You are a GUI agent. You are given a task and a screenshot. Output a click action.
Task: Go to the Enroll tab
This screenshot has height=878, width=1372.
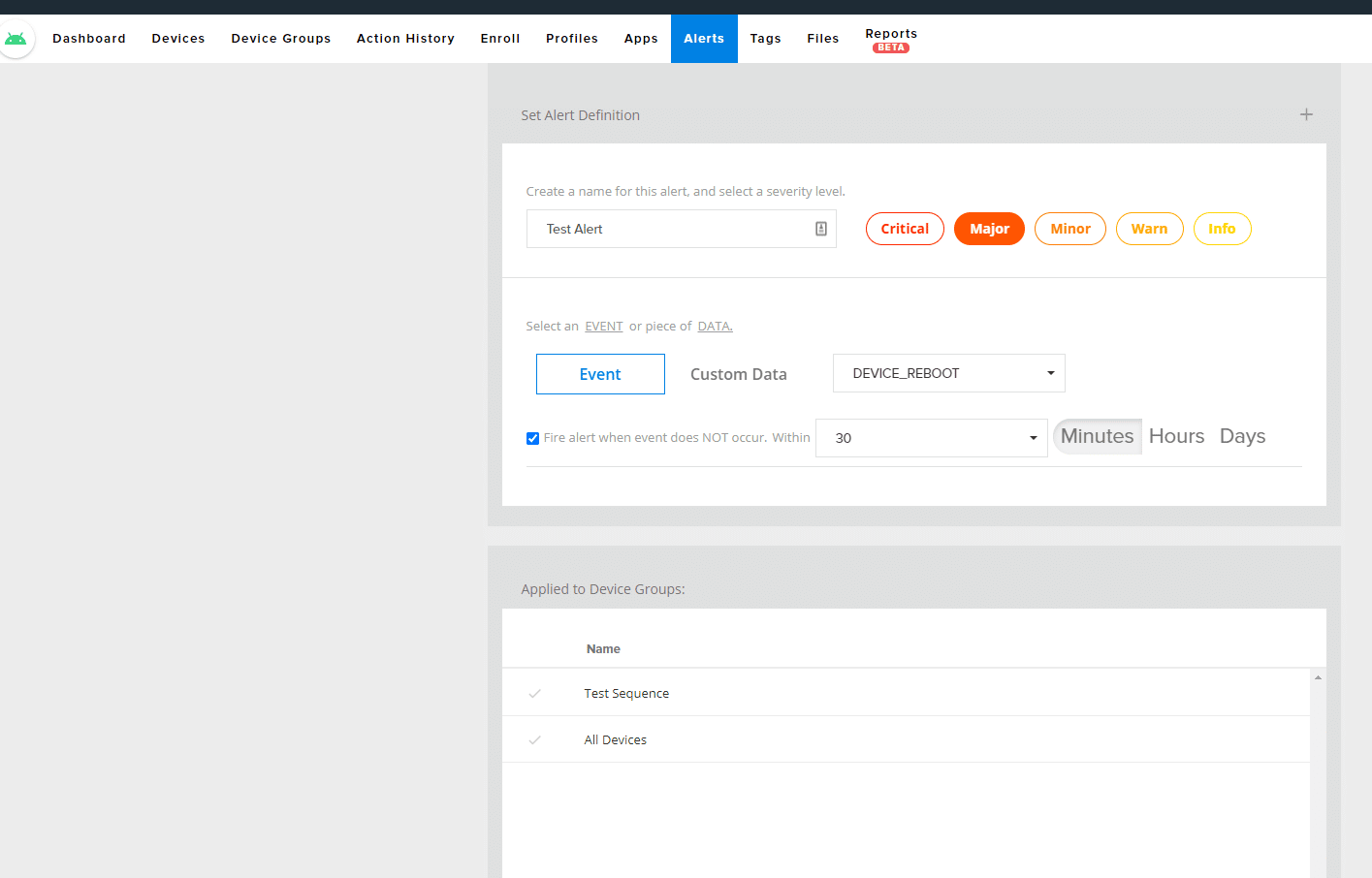(500, 39)
